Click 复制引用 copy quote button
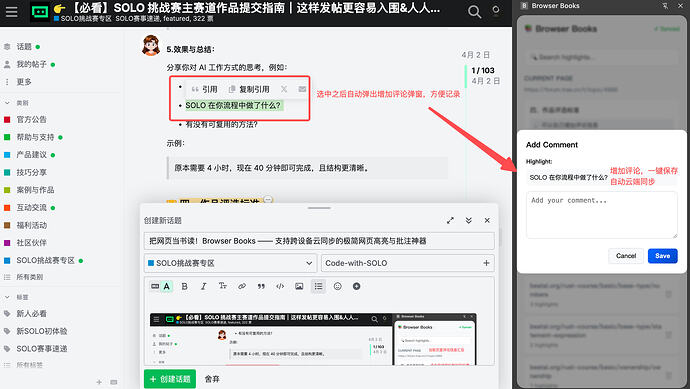The width and height of the screenshot is (690, 389). pos(249,89)
